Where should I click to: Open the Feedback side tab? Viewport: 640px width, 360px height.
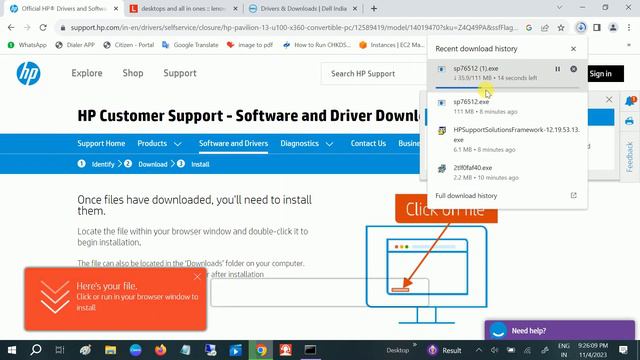(x=629, y=157)
